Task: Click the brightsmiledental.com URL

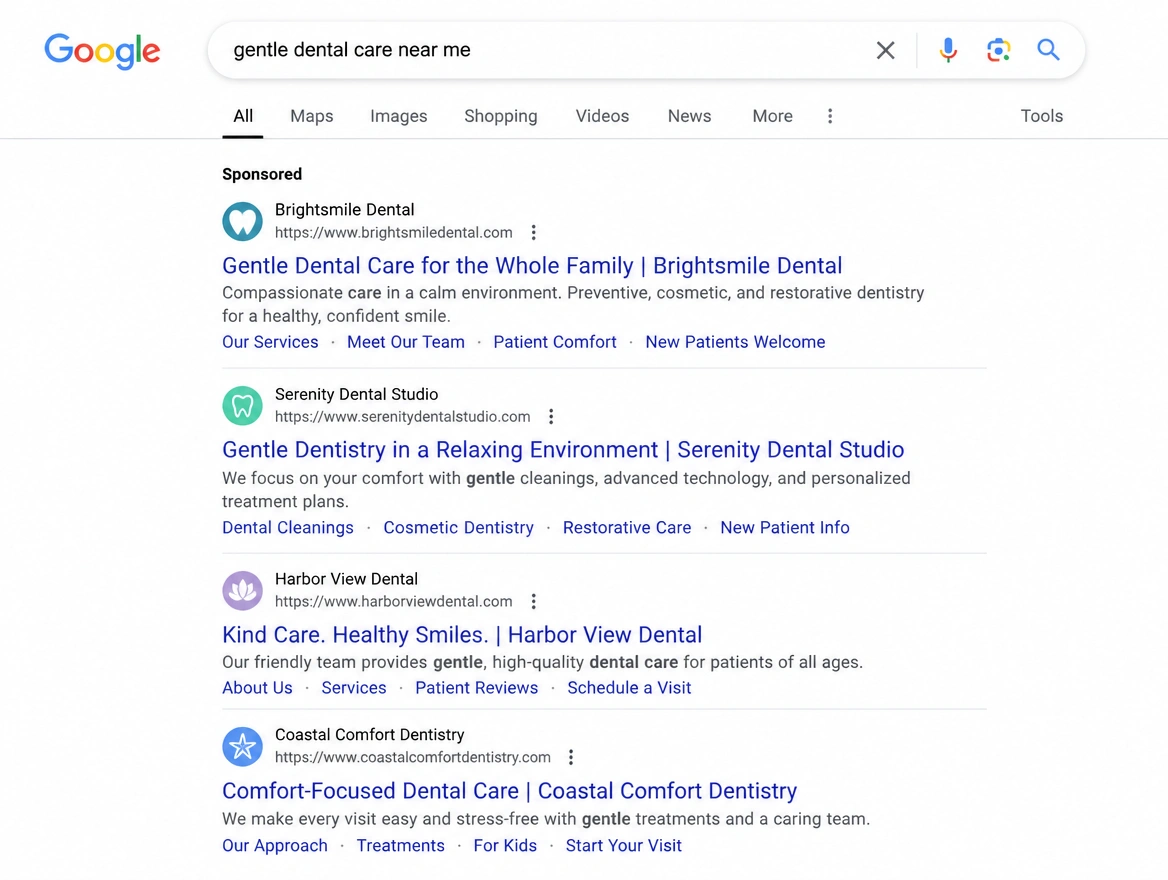Action: coord(393,232)
